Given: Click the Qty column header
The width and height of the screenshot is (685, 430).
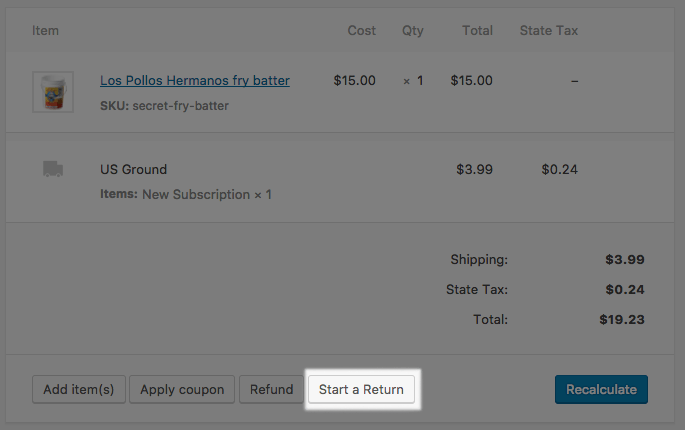Looking at the screenshot, I should pos(413,31).
